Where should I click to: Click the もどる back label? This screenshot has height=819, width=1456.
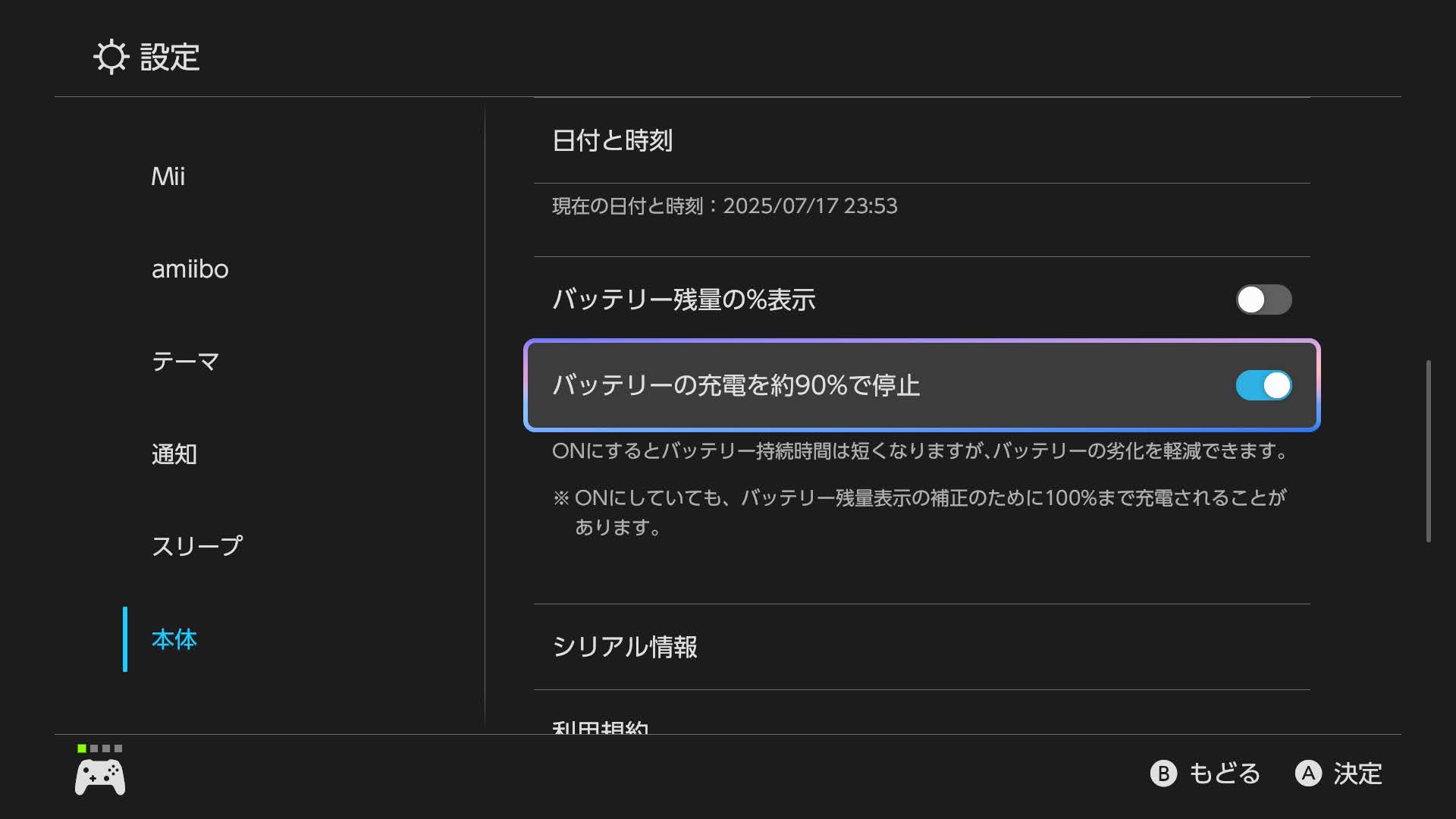(x=1225, y=773)
